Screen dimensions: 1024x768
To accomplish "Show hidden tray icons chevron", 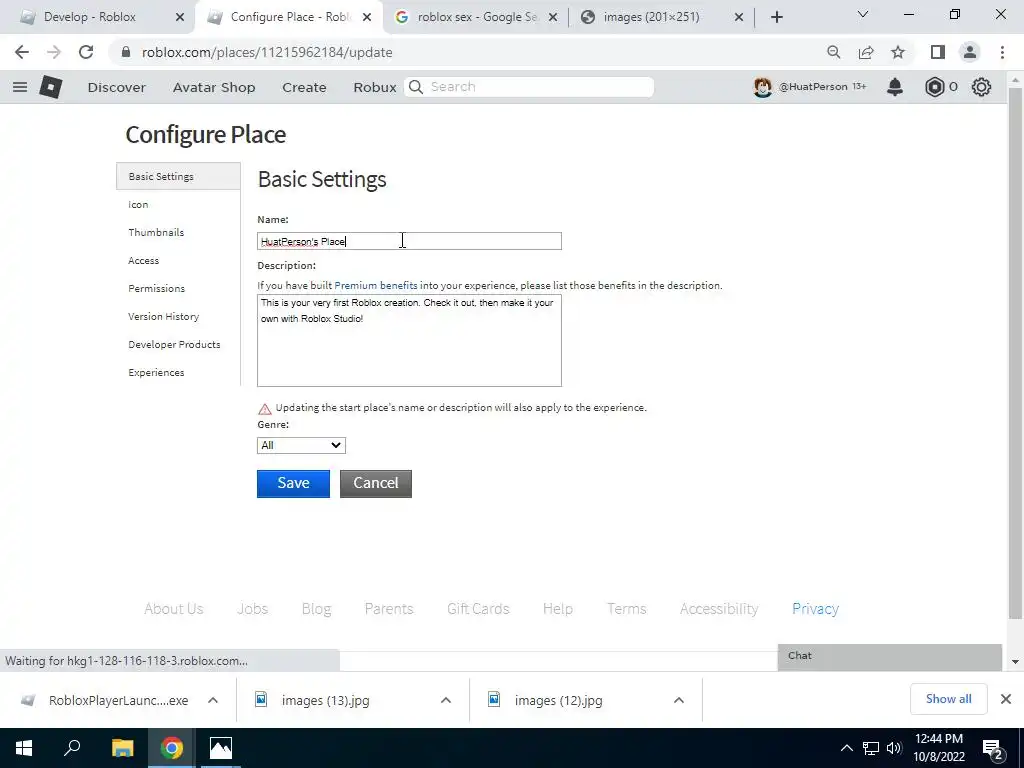I will point(846,748).
